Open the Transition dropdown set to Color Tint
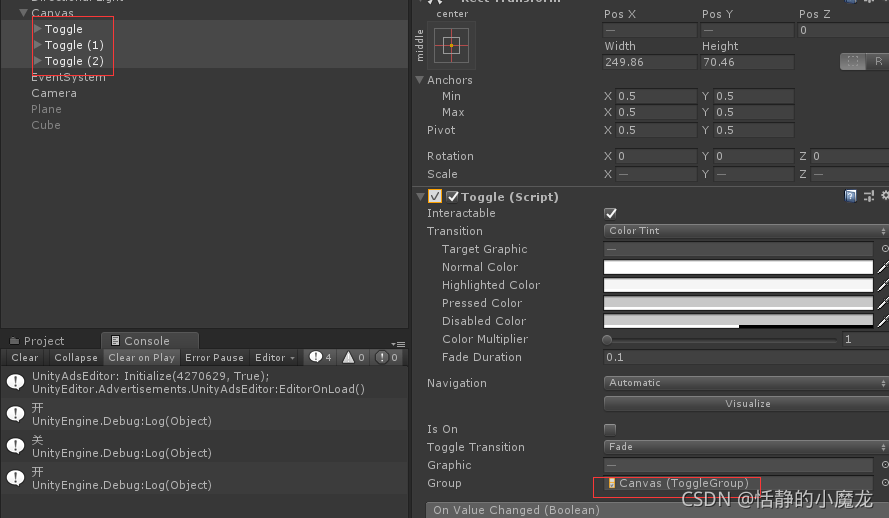889x518 pixels. click(x=745, y=231)
